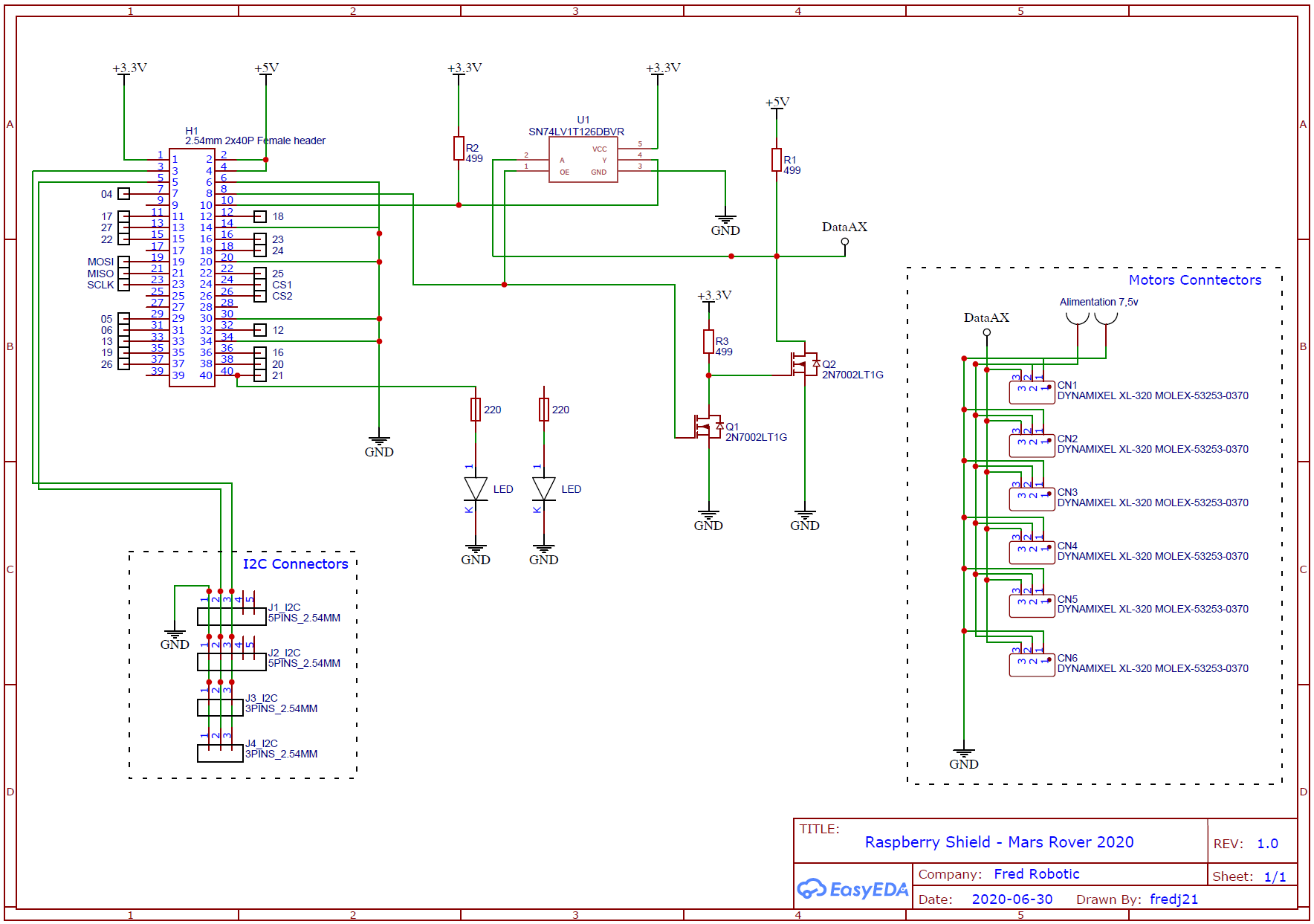Select resistor R1 499 symbol

777,160
